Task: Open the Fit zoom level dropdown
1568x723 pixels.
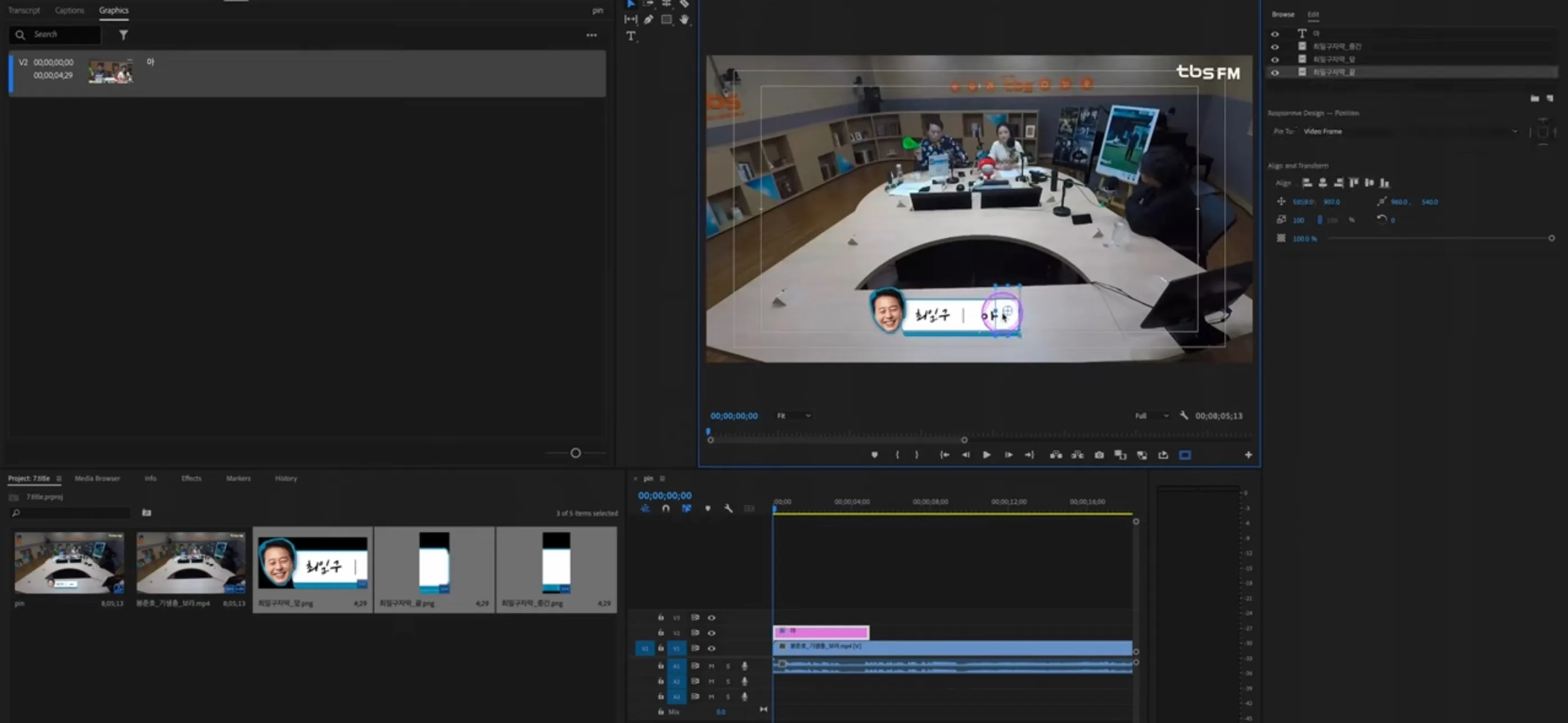Action: 793,416
